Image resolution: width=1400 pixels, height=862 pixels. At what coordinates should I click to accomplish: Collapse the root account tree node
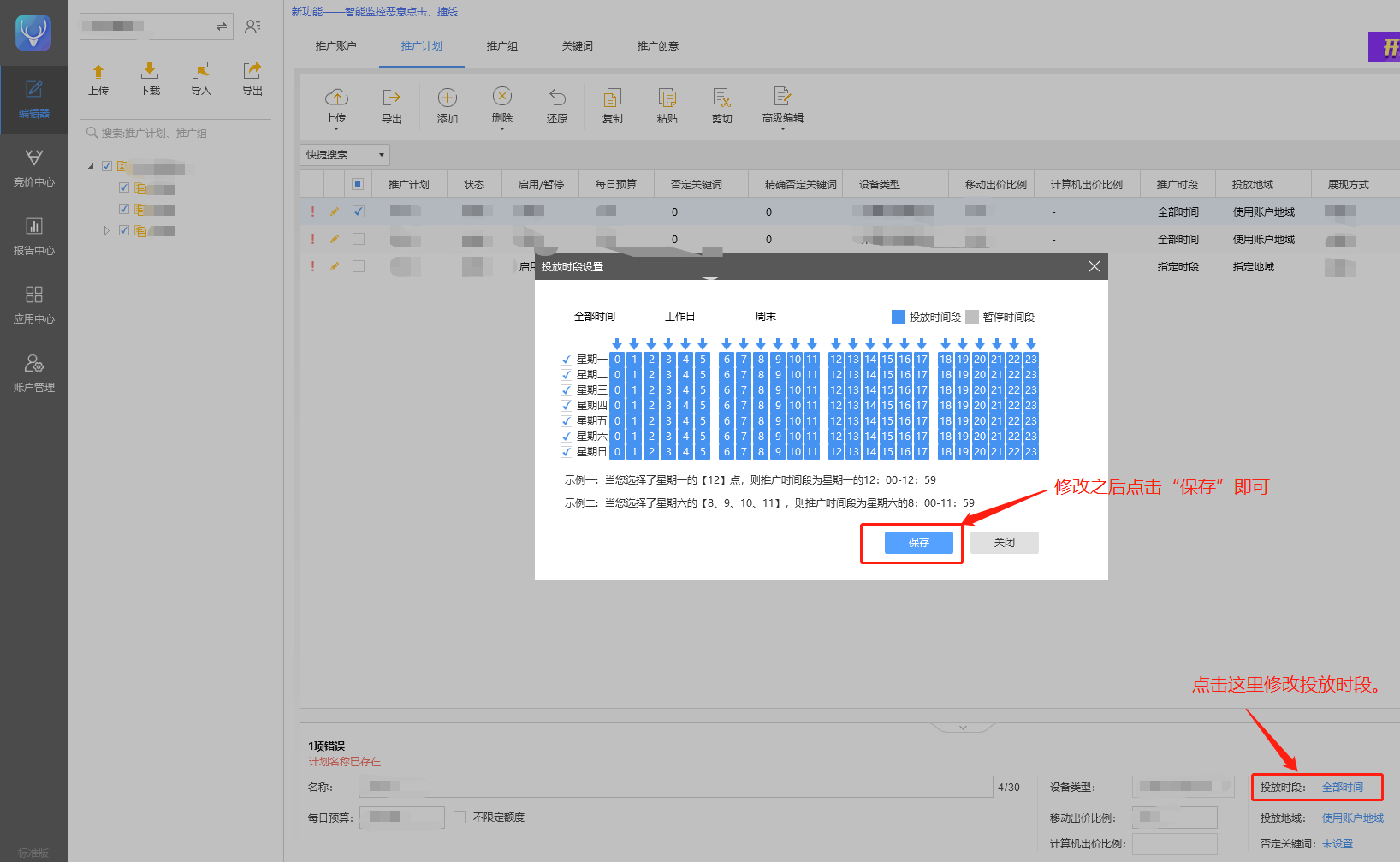pyautogui.click(x=91, y=166)
